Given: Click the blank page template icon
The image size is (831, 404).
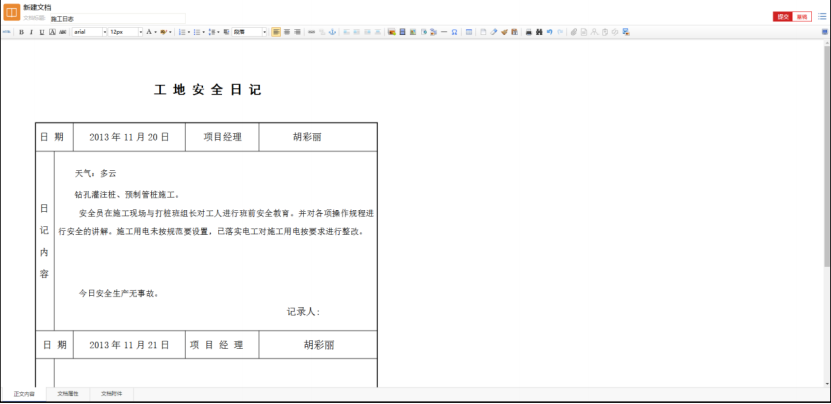Looking at the screenshot, I should pyautogui.click(x=483, y=32).
